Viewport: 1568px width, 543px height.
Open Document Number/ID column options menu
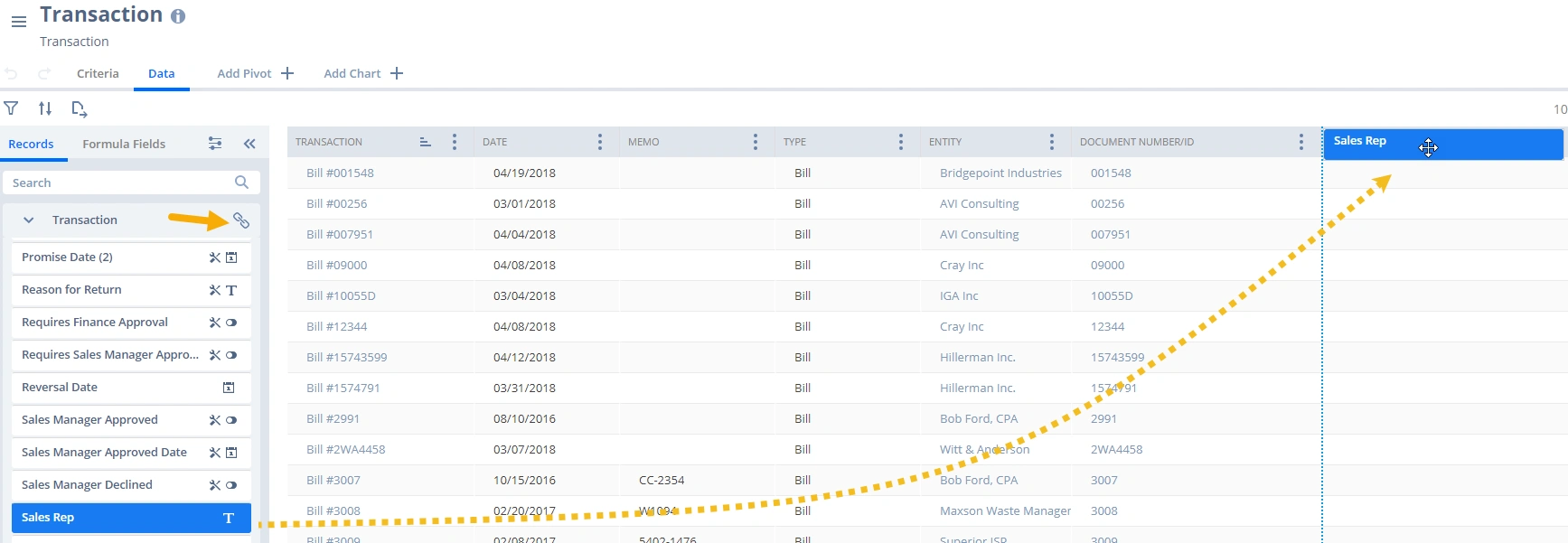click(1300, 142)
